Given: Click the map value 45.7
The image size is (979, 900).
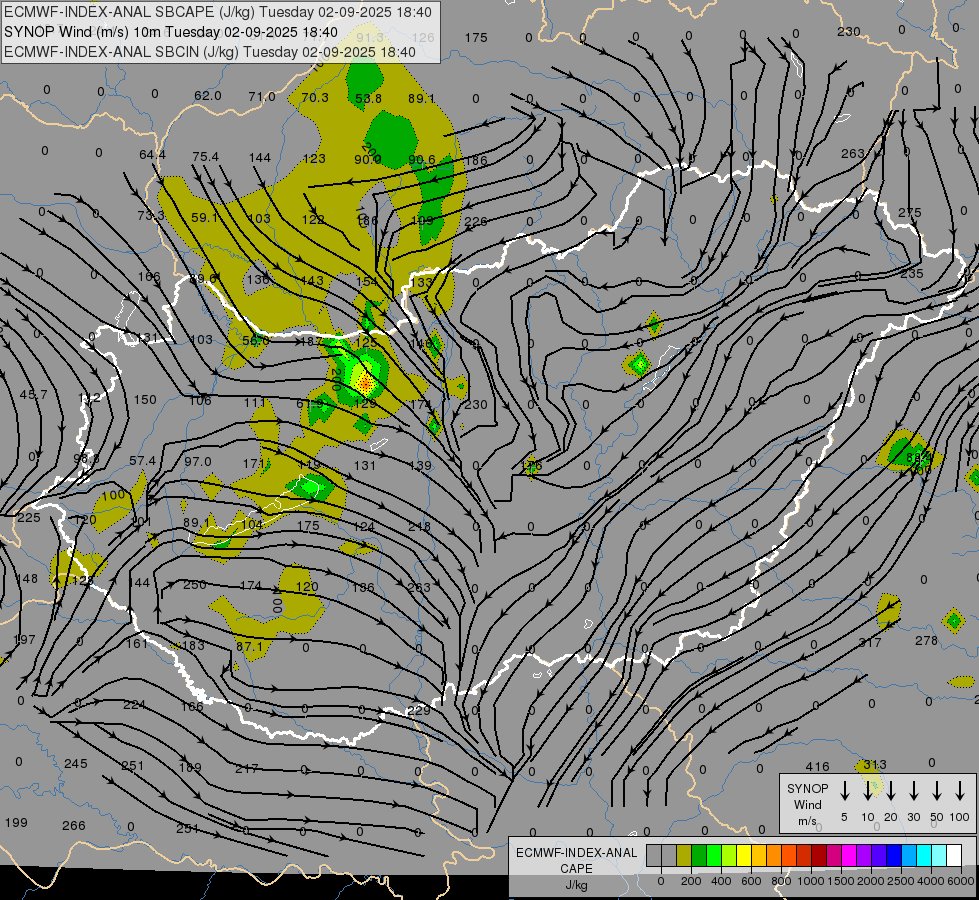Looking at the screenshot, I should pyautogui.click(x=33, y=395).
